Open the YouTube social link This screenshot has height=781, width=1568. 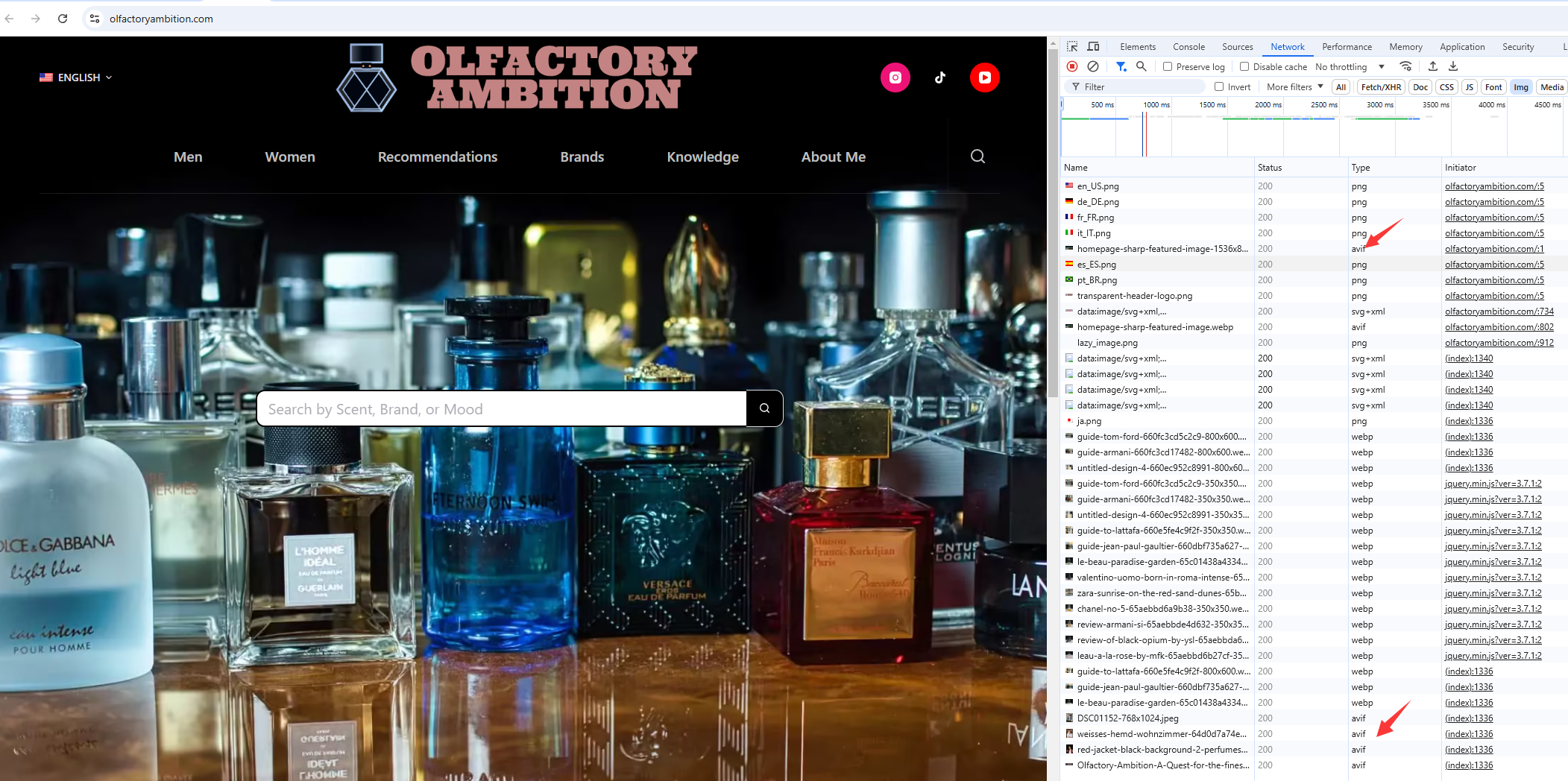coord(985,78)
